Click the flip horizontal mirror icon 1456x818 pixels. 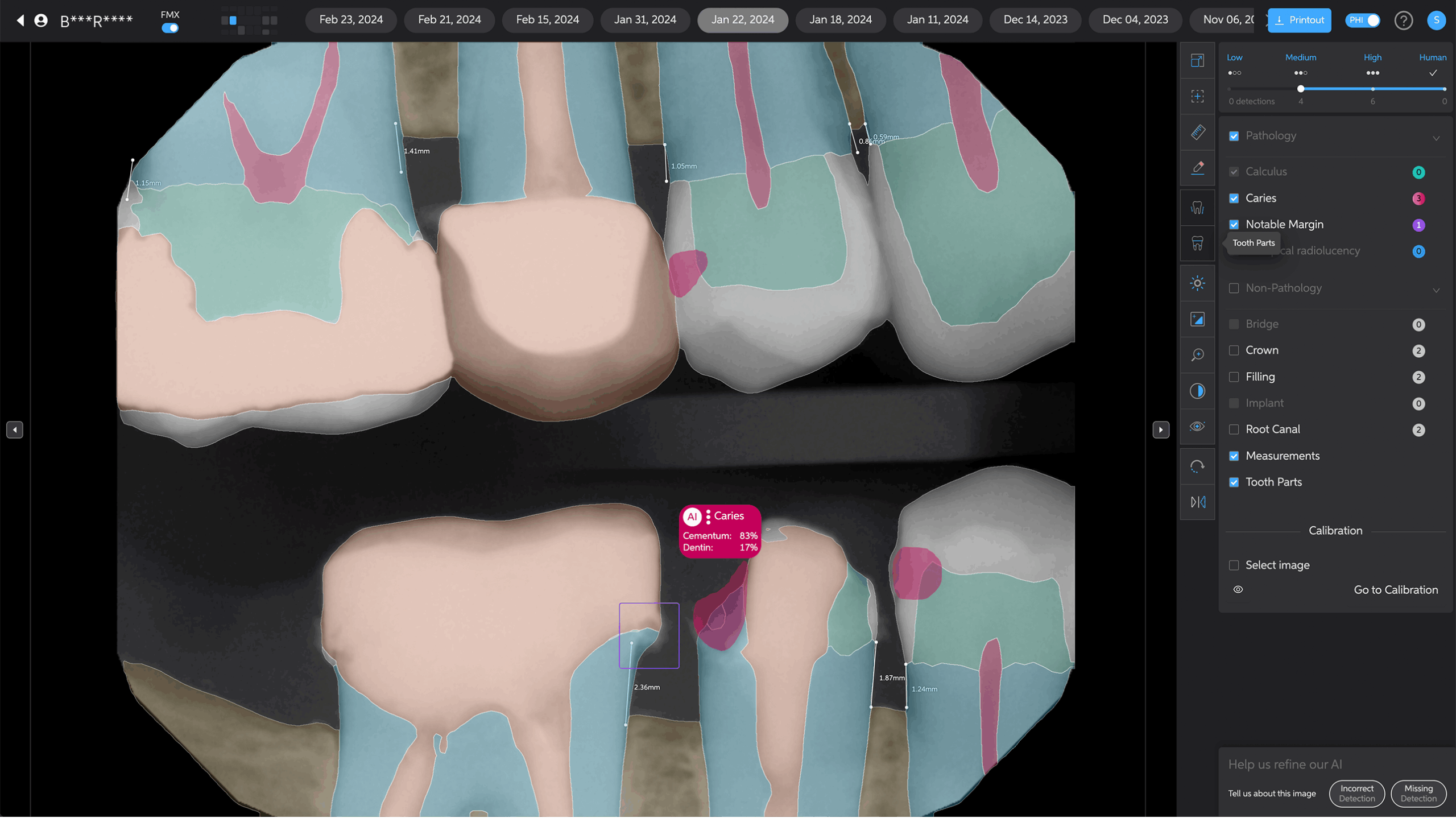pyautogui.click(x=1197, y=502)
